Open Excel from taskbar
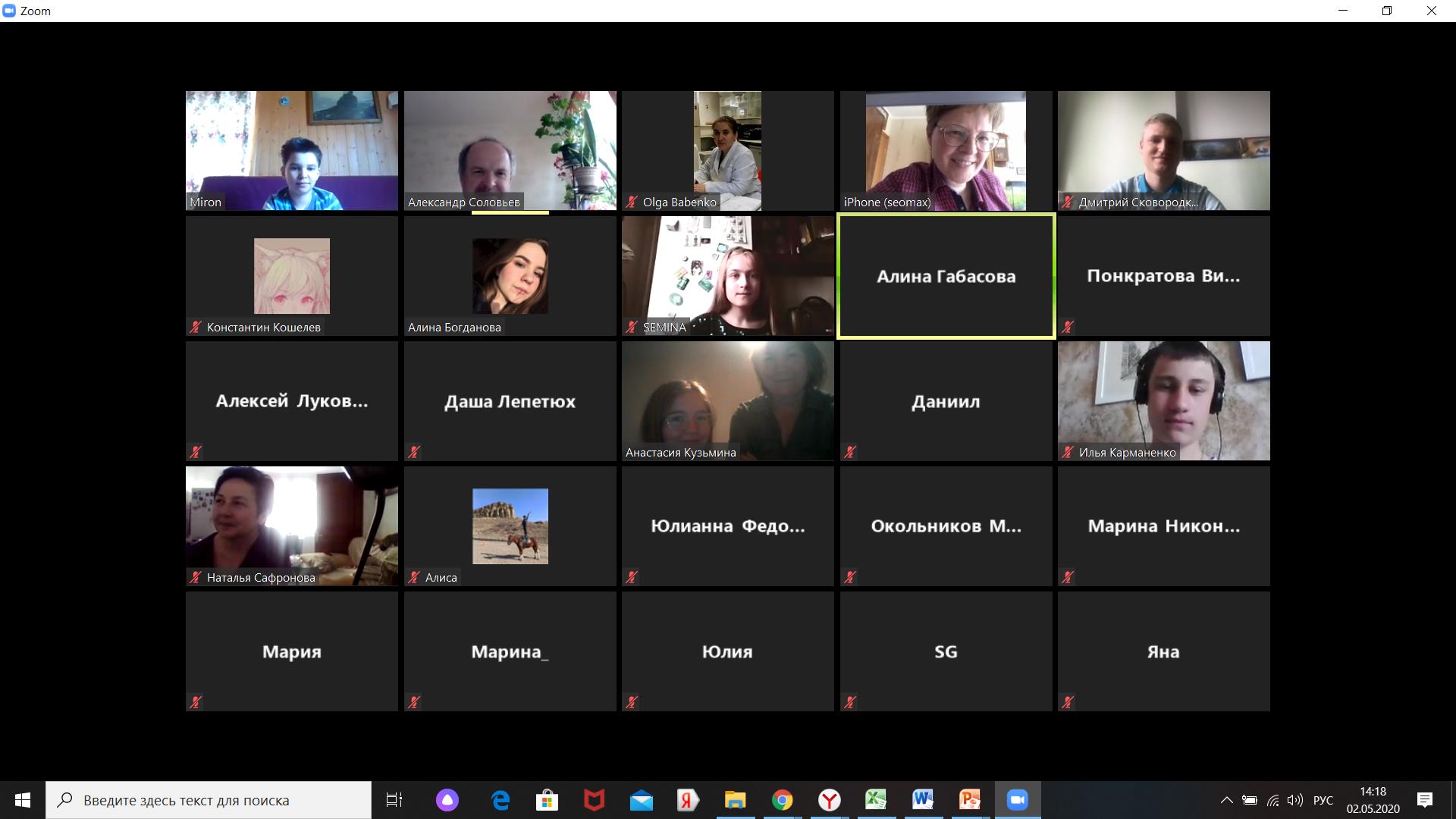Viewport: 1456px width, 819px height. [x=876, y=800]
